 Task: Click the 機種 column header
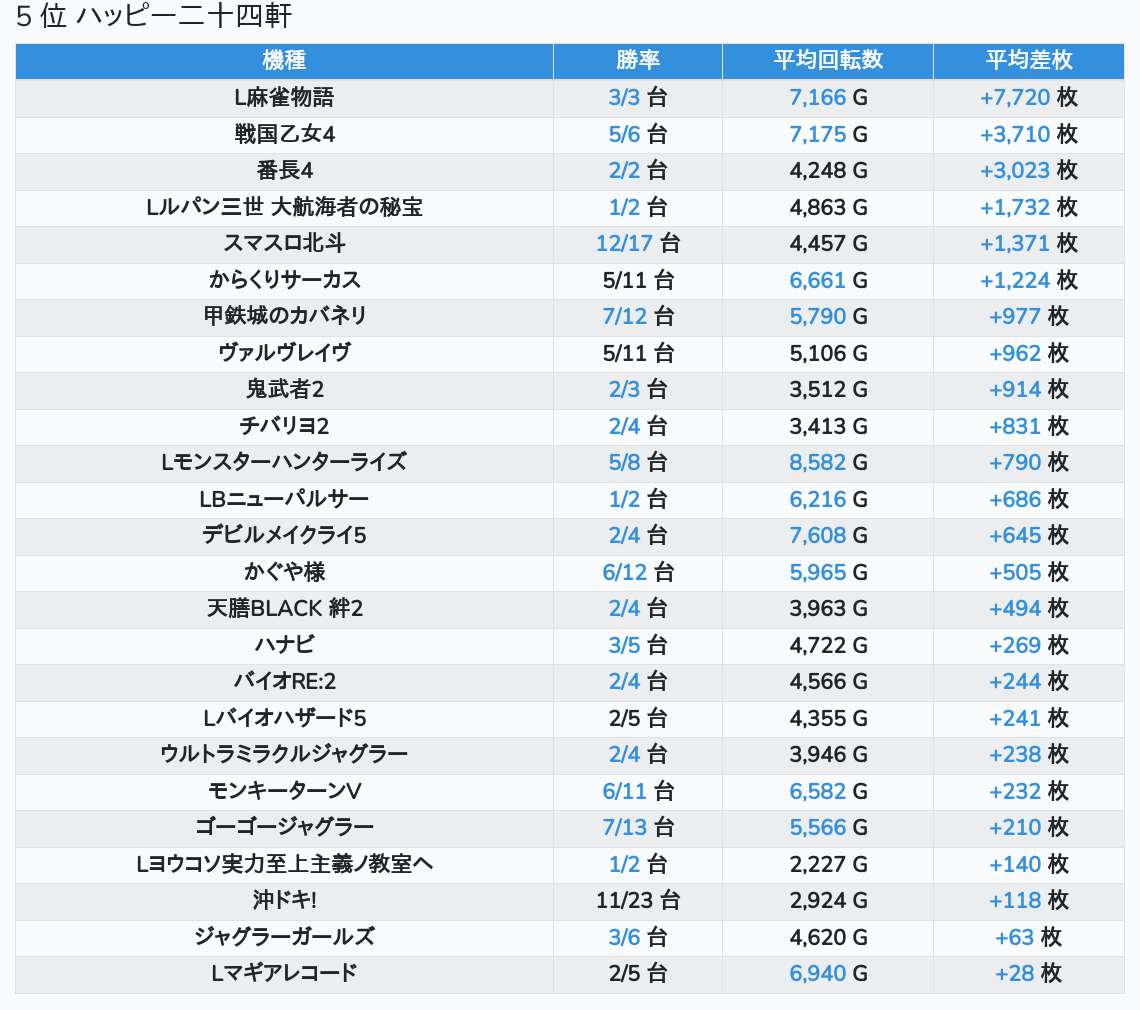click(284, 60)
